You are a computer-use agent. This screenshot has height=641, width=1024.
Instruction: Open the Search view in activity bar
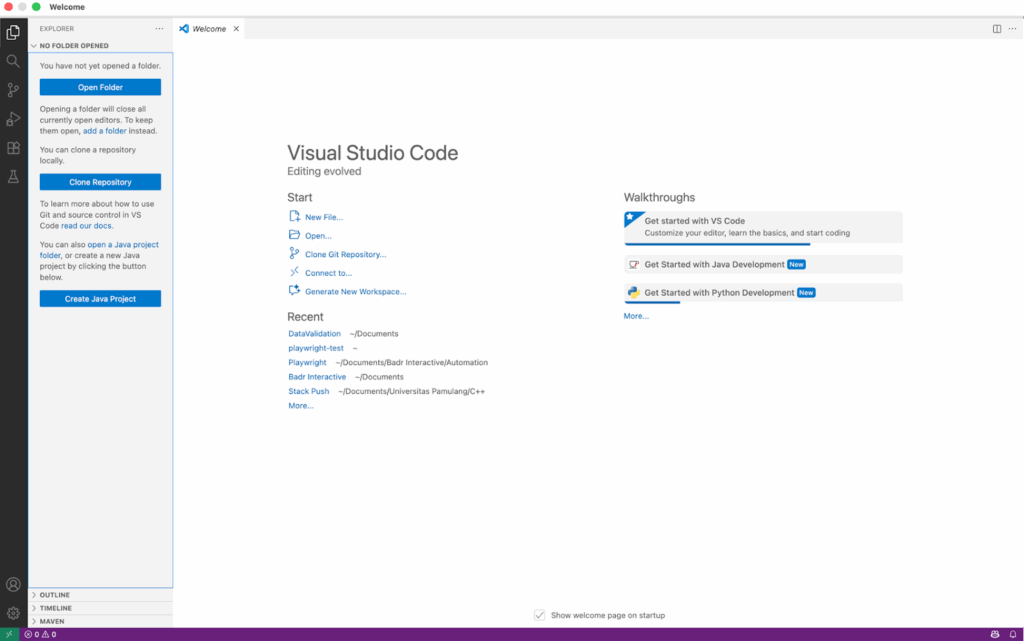point(13,61)
